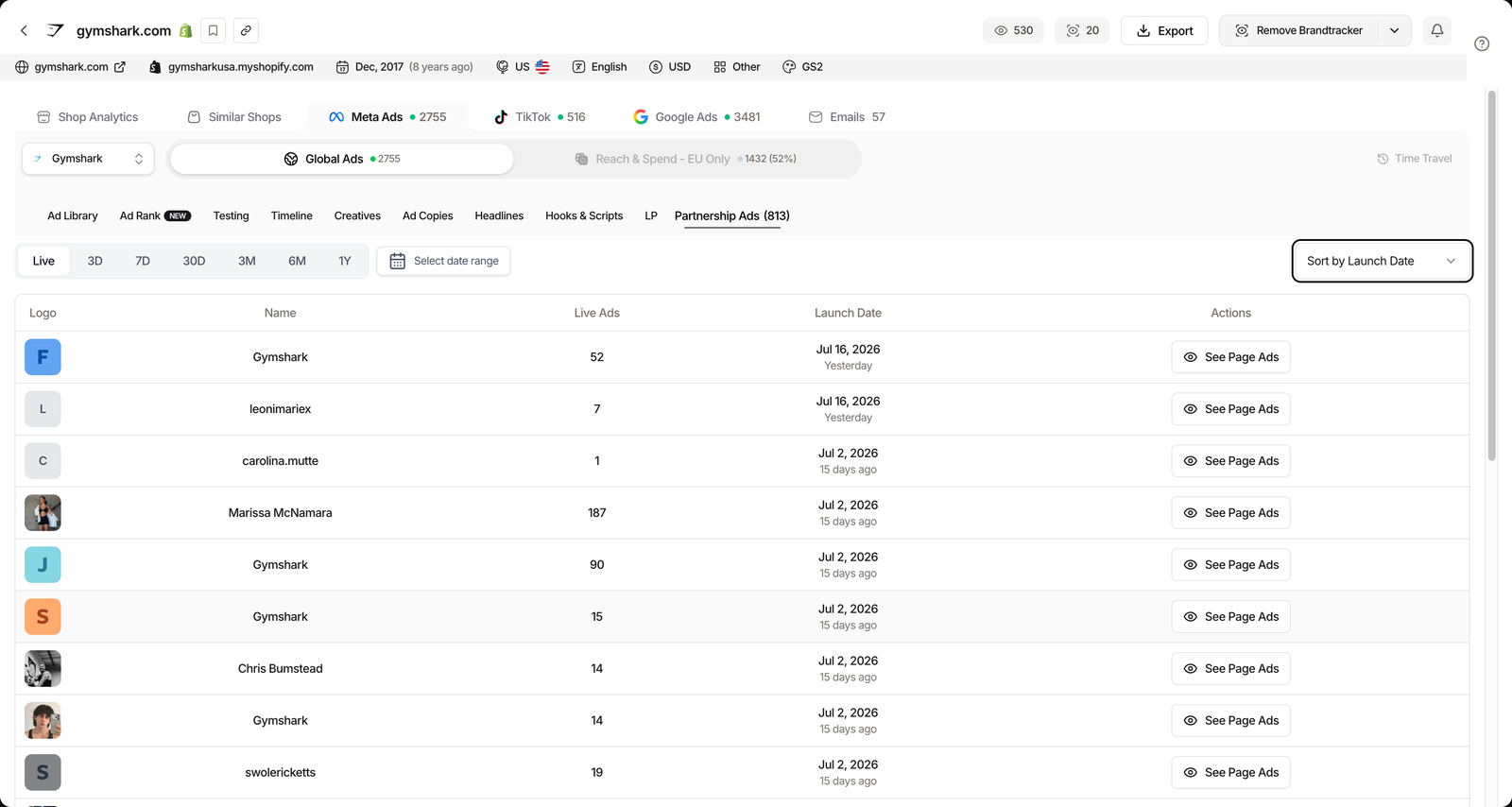This screenshot has height=807, width=1512.
Task: Click Marissa McNamara profile thumbnail
Action: coord(43,513)
